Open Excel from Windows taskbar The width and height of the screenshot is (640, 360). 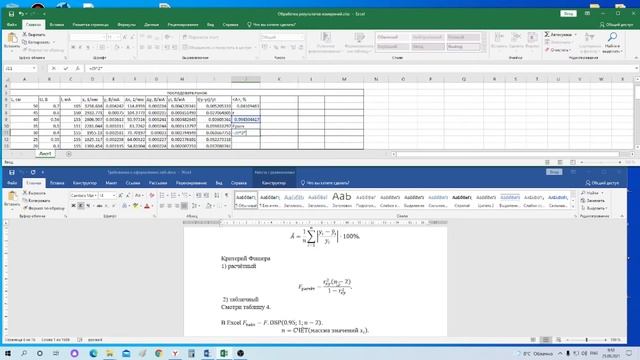click(x=224, y=353)
